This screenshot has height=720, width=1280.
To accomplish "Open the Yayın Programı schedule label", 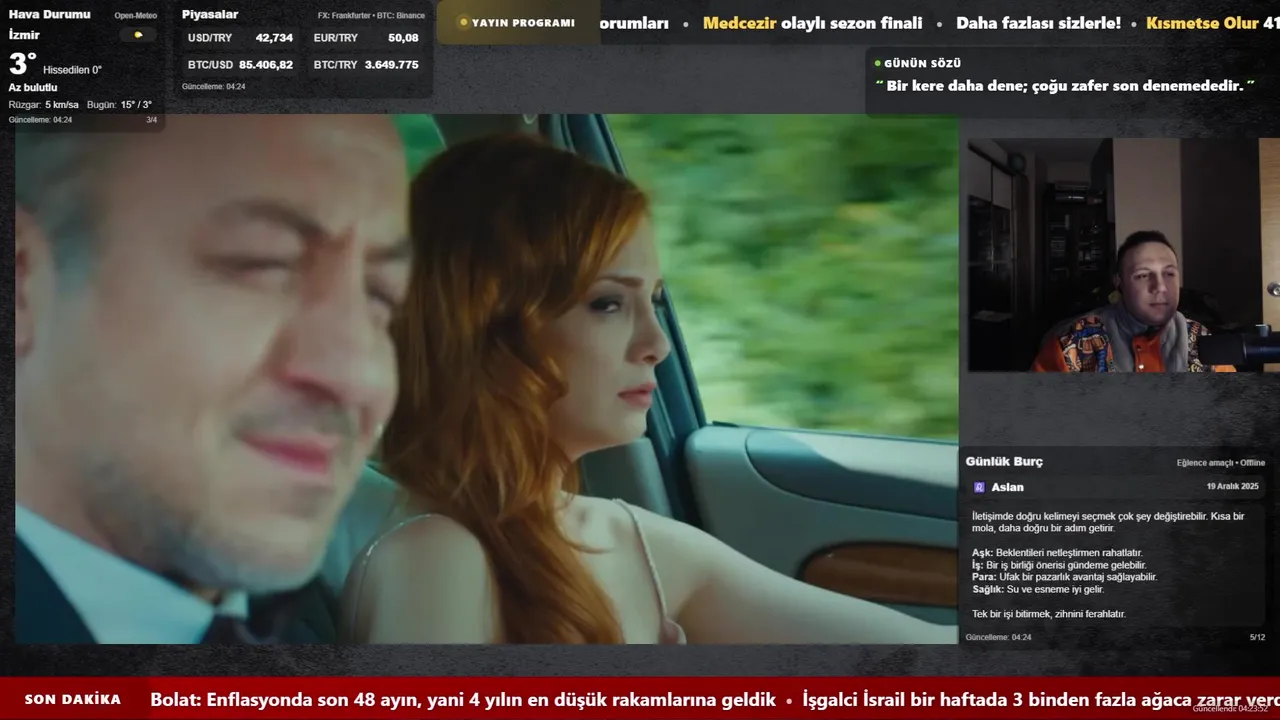I will pos(523,23).
